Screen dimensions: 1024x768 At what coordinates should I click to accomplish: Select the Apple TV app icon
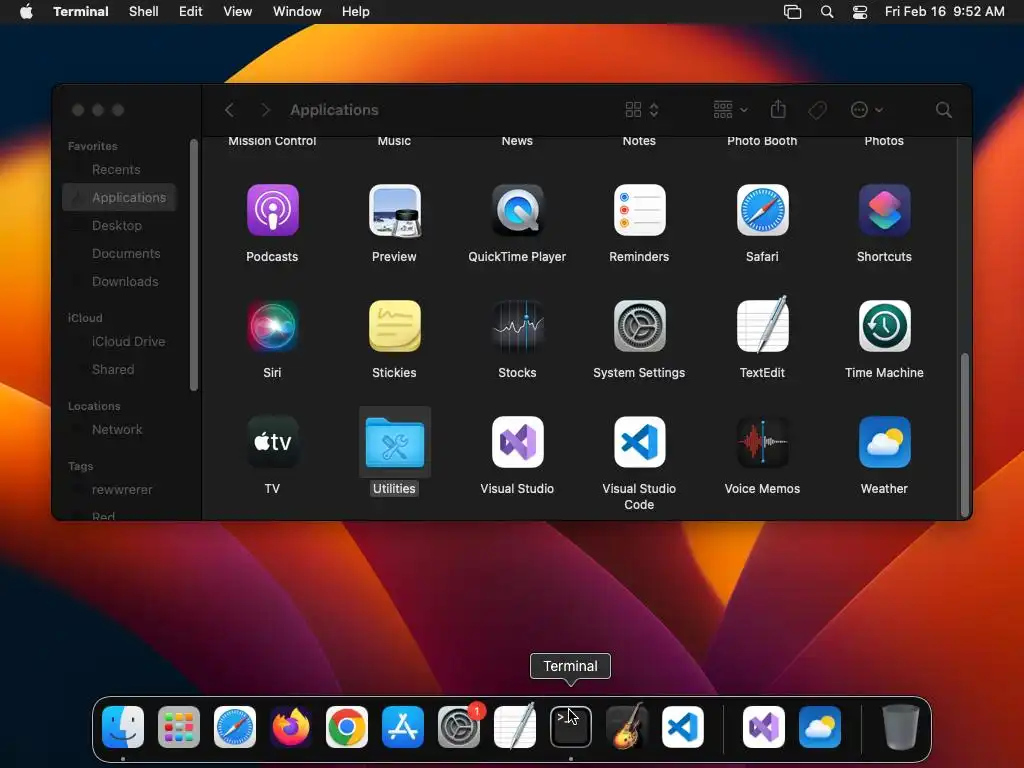pos(272,442)
